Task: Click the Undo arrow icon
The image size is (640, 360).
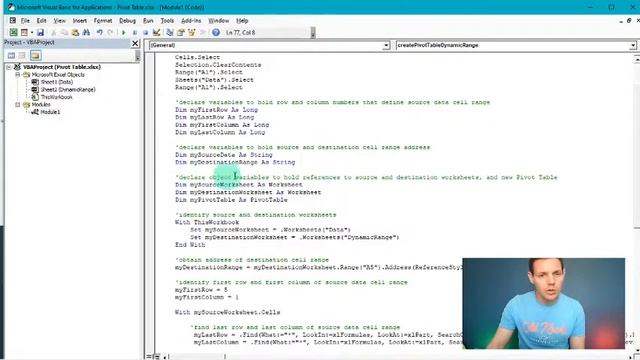Action: [x=99, y=32]
